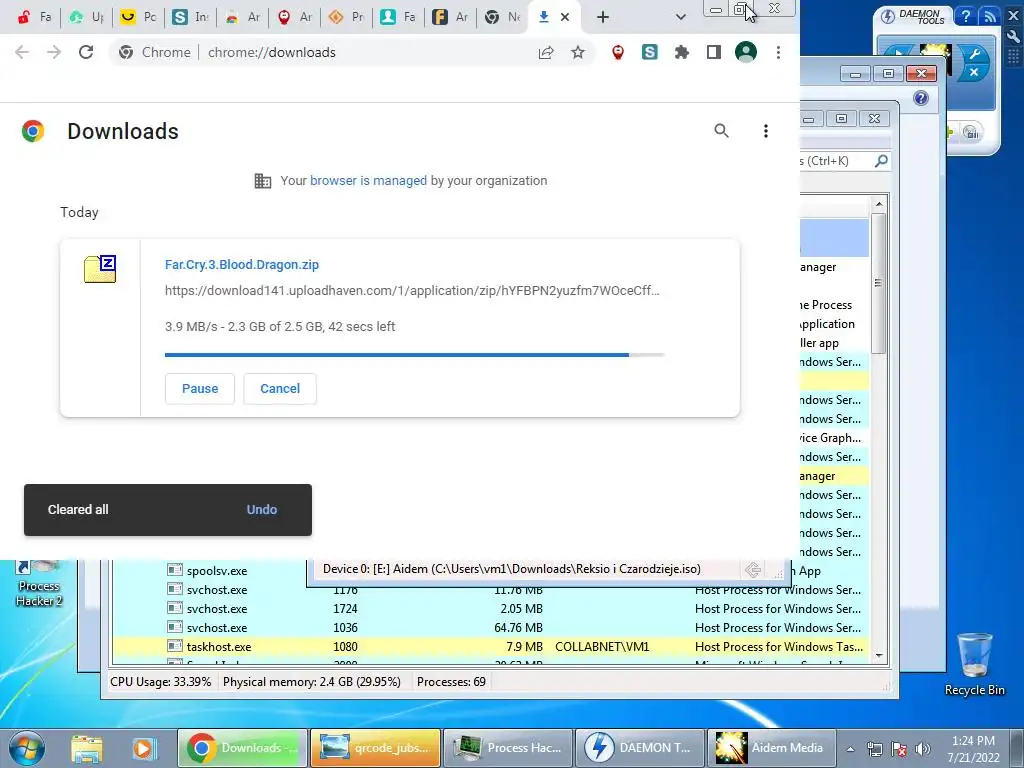This screenshot has width=1024, height=768.
Task: Reload the chrome://downloads page
Action: coord(86,52)
